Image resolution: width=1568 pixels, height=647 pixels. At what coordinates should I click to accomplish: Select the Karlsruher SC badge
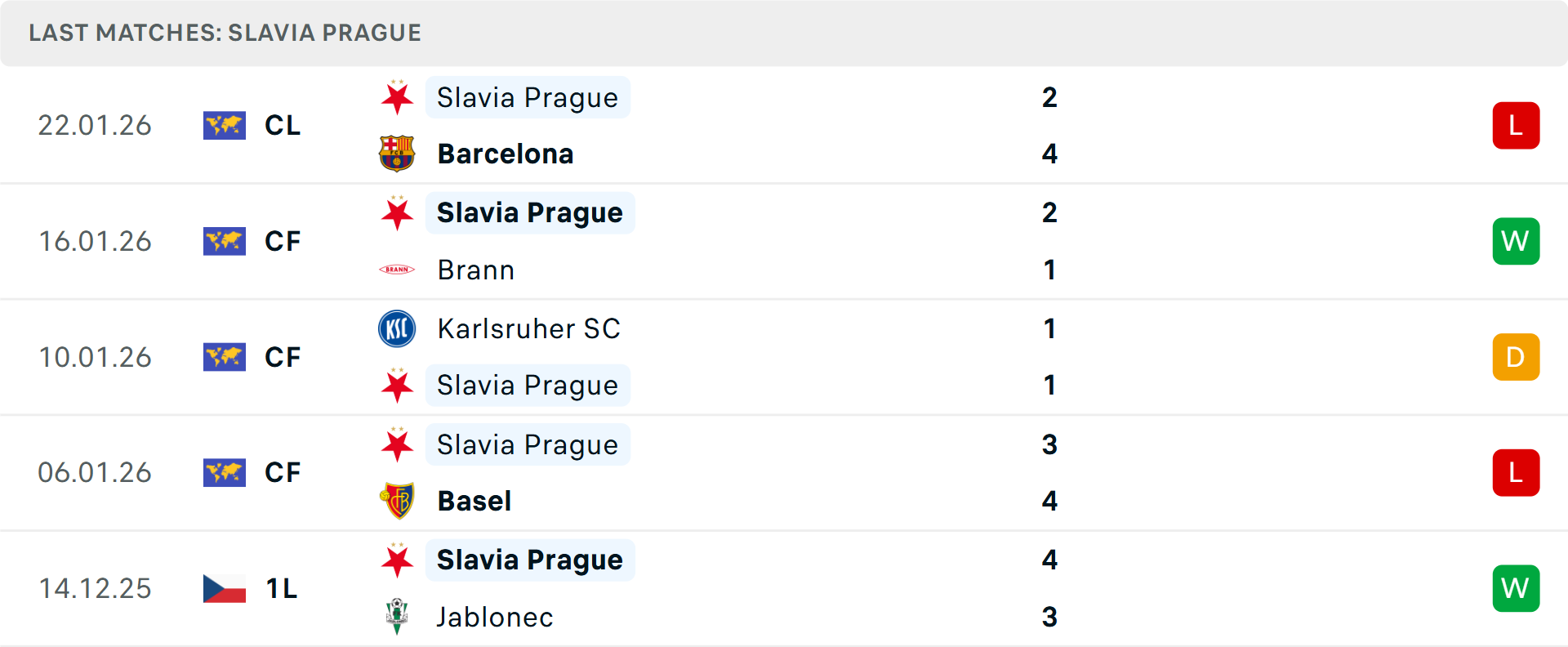coord(398,329)
